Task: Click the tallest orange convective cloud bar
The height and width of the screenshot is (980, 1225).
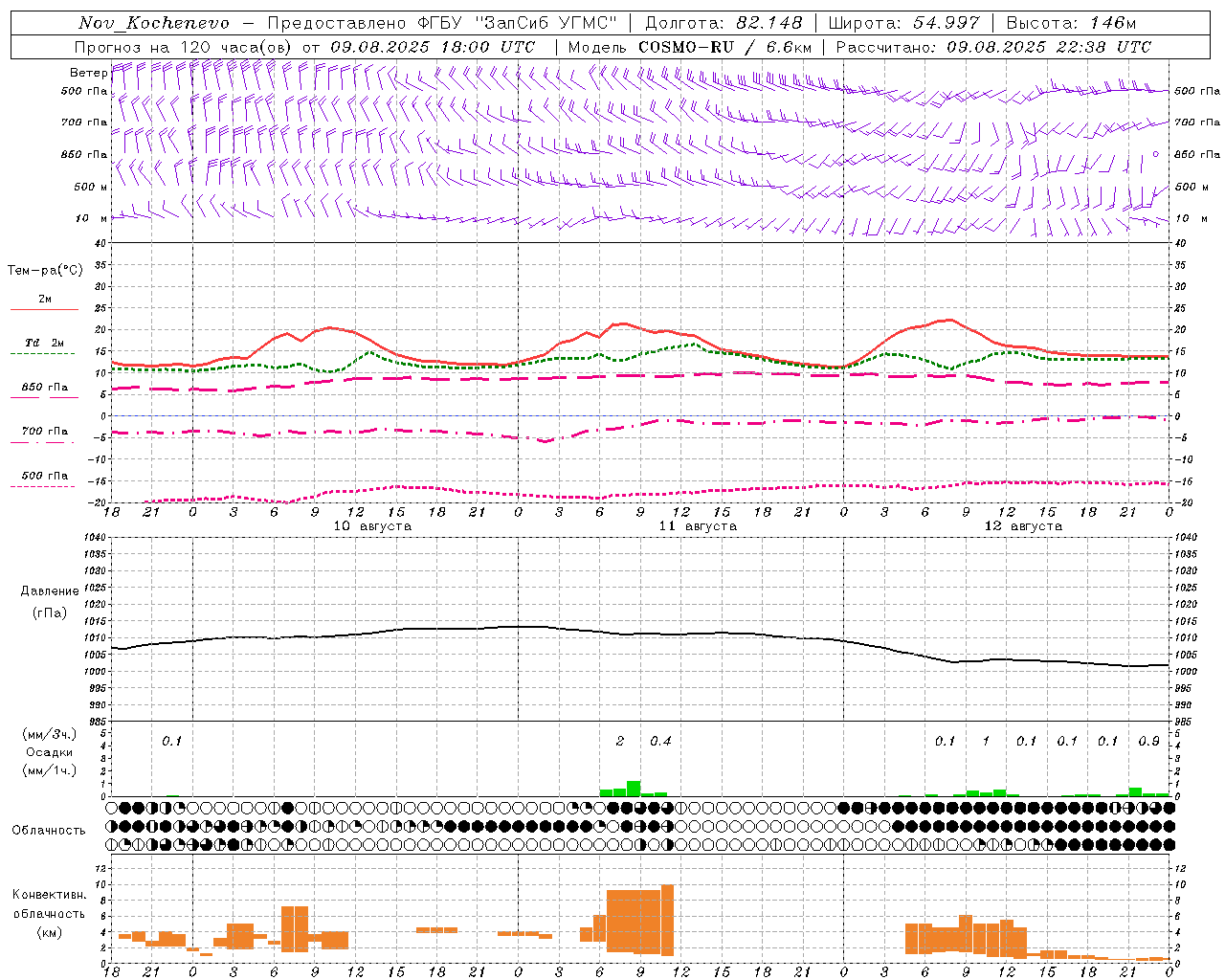Action: 667,920
